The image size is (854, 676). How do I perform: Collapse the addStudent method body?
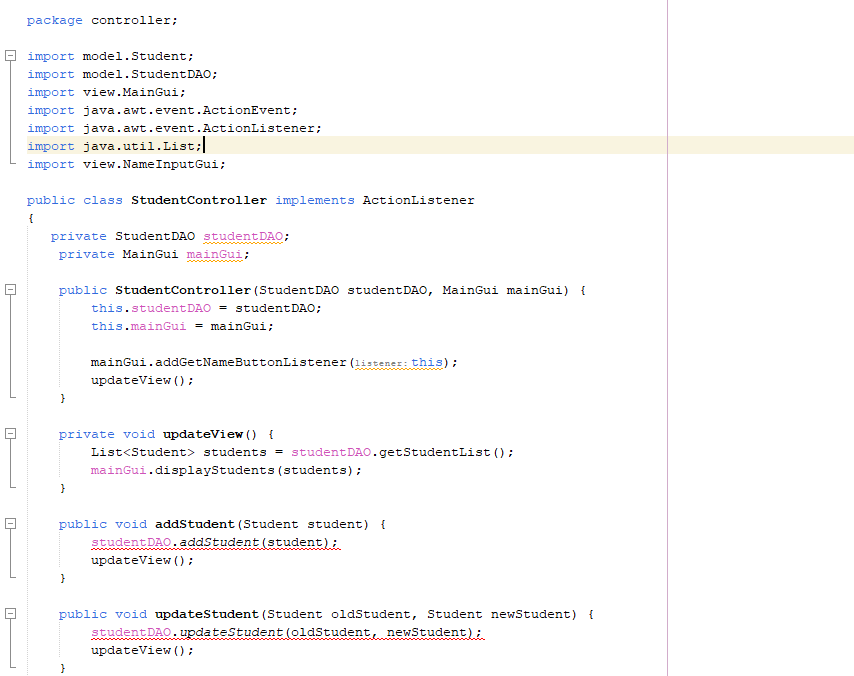point(9,523)
